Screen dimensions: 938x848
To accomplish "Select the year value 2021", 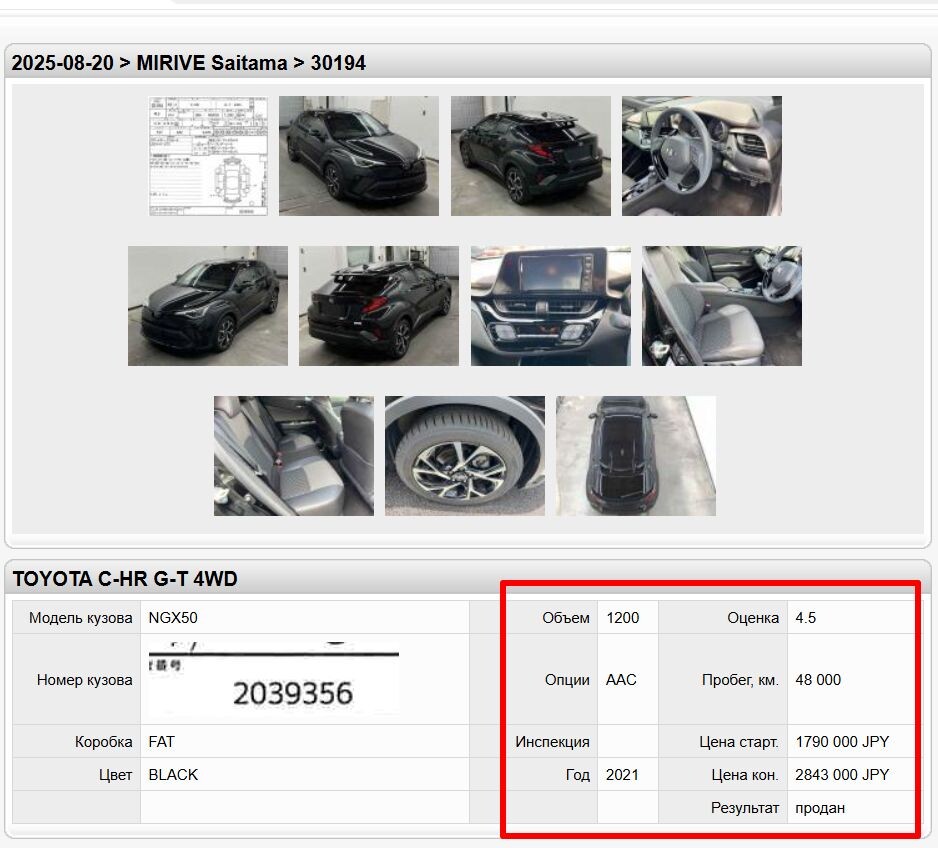I will coord(622,774).
